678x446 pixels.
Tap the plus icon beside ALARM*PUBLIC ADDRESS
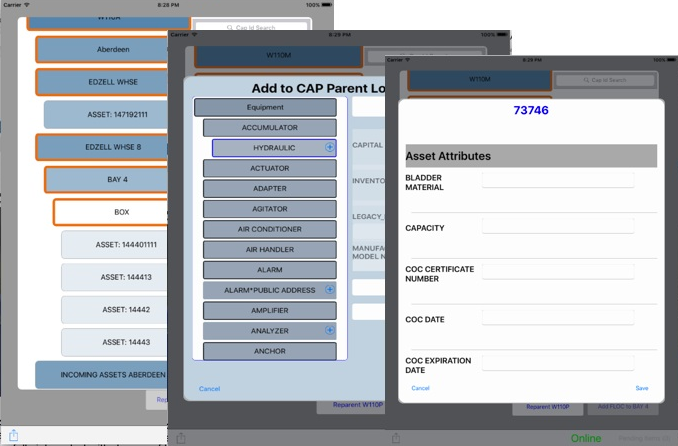[x=330, y=290]
